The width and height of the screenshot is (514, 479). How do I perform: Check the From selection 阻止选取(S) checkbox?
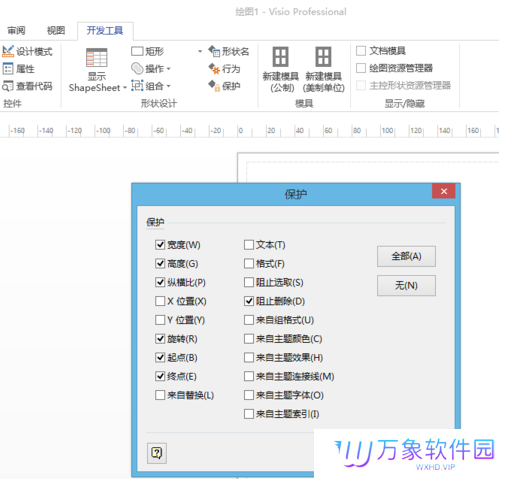click(x=249, y=282)
